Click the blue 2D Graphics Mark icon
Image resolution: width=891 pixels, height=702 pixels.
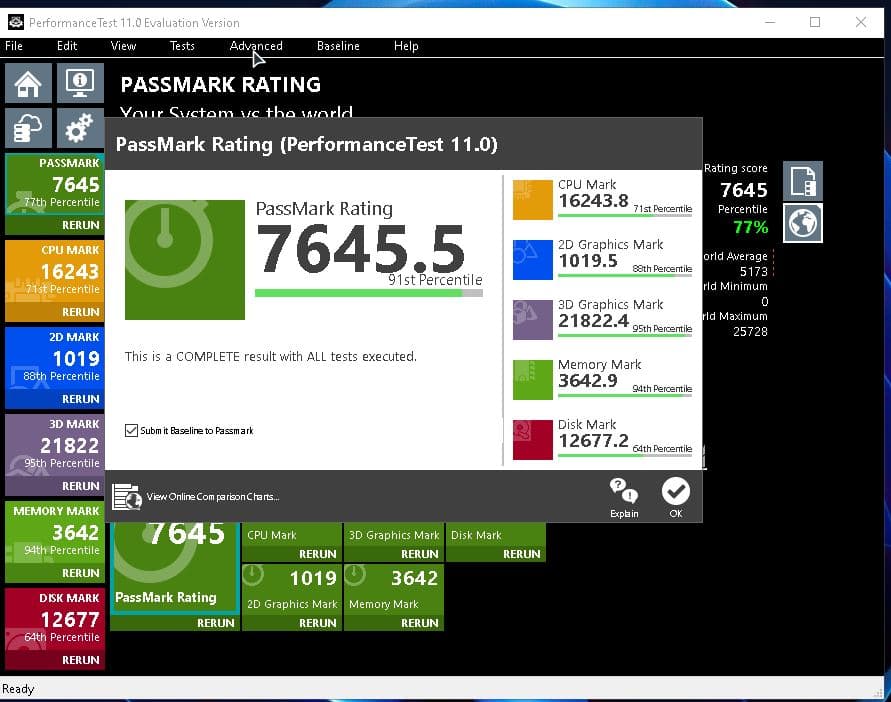coord(532,260)
